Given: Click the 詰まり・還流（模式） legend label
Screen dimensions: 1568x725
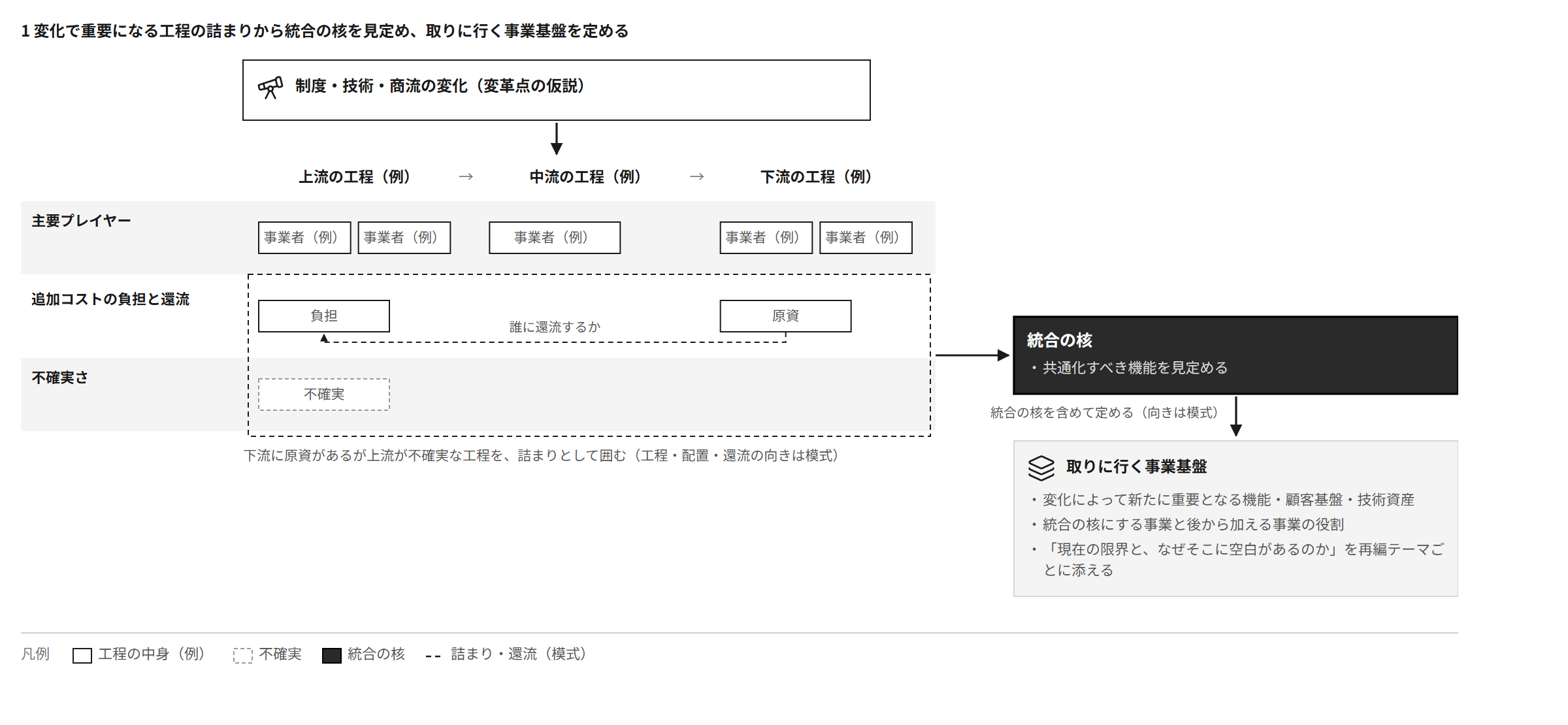Looking at the screenshot, I should [519, 654].
